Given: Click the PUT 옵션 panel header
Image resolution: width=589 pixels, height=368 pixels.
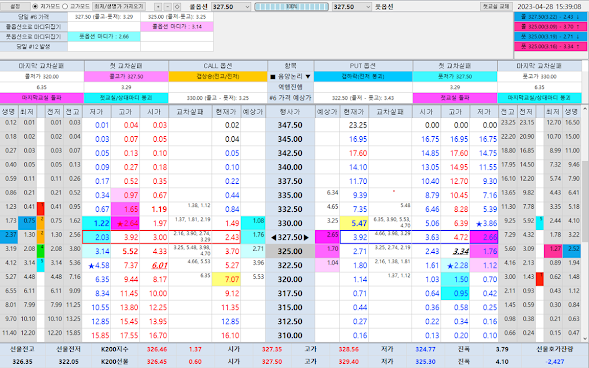Looking at the screenshot, I should [x=363, y=66].
